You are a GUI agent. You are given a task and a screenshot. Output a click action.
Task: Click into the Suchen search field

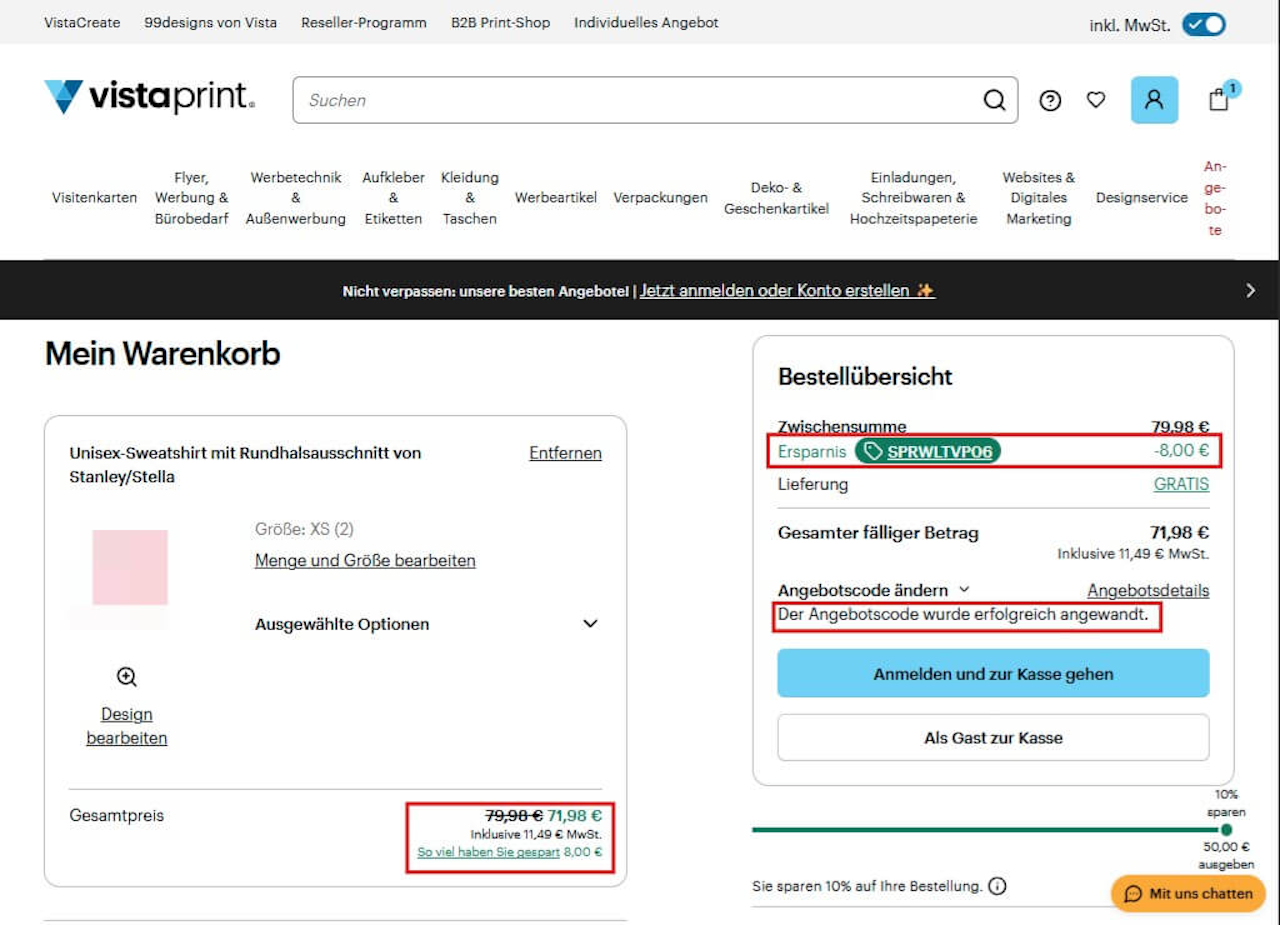click(640, 100)
